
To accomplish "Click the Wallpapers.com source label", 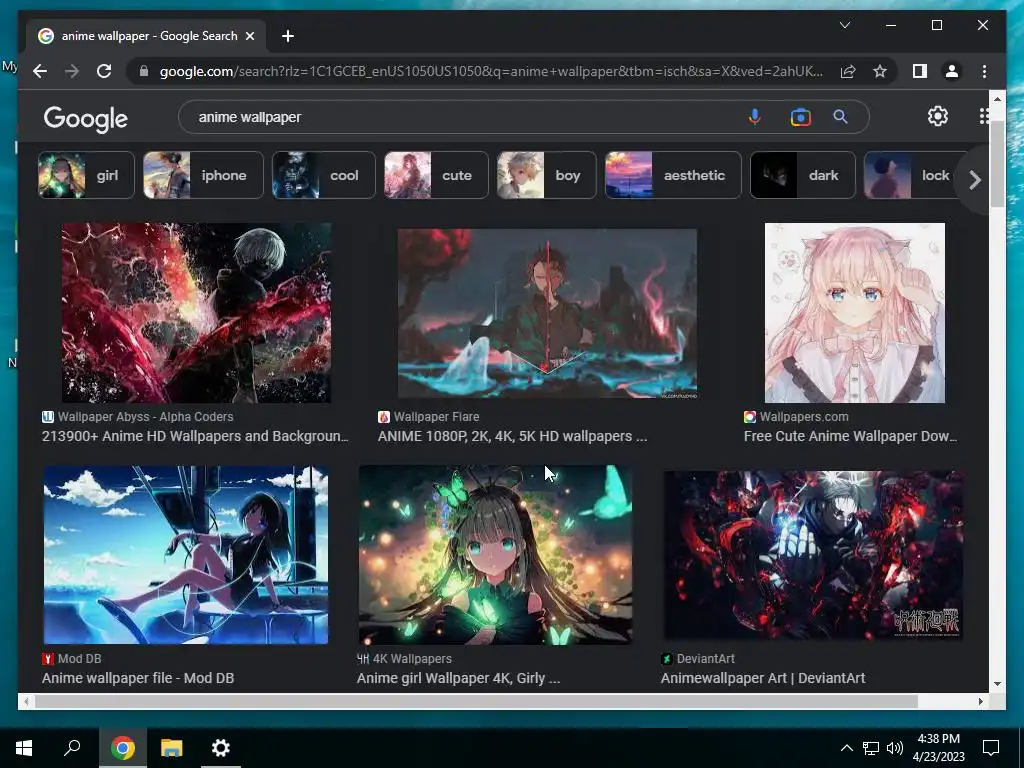I will point(796,417).
